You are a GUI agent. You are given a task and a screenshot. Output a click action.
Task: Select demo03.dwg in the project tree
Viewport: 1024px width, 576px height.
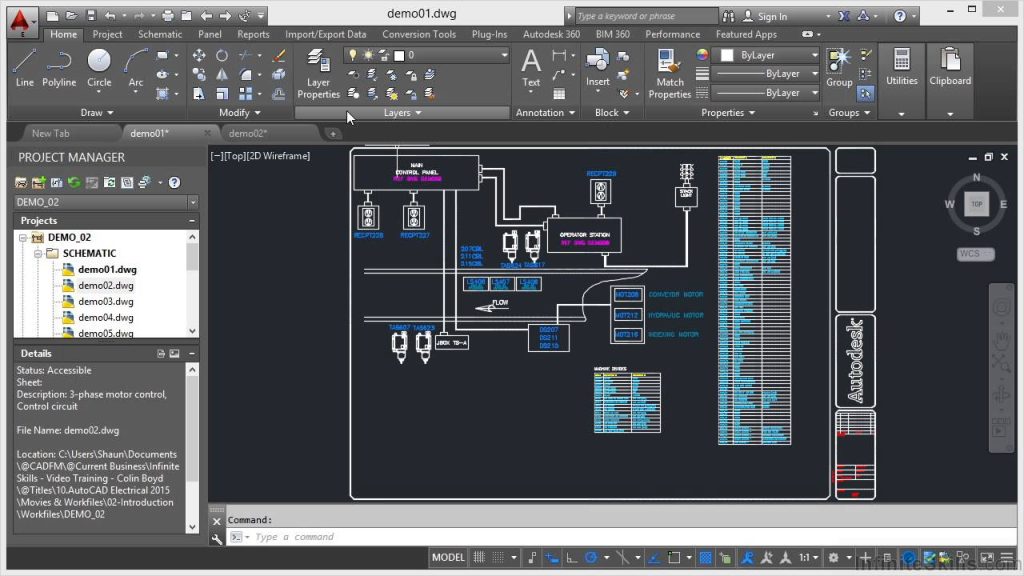point(105,301)
